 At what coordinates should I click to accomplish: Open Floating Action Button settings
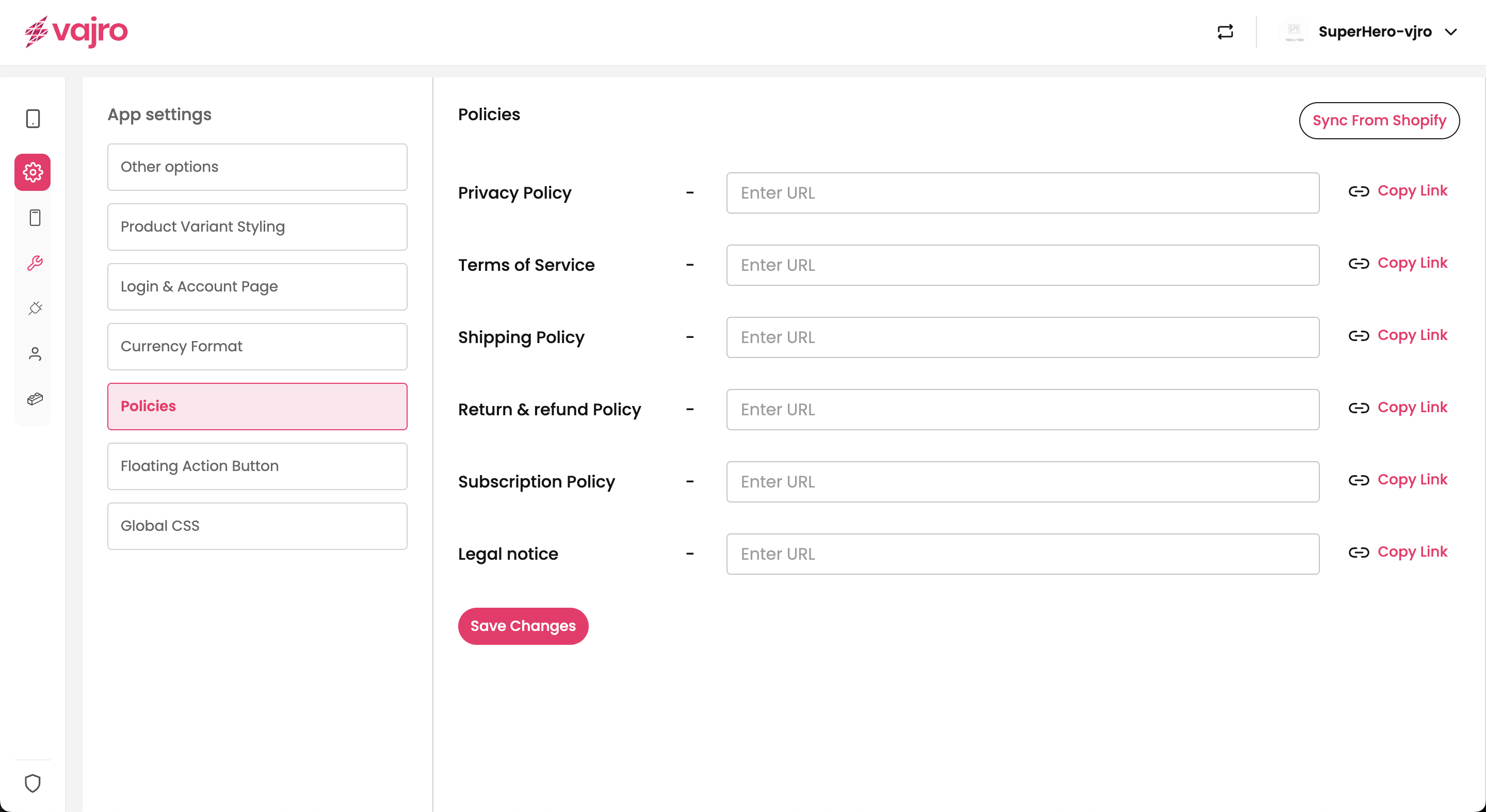[257, 466]
